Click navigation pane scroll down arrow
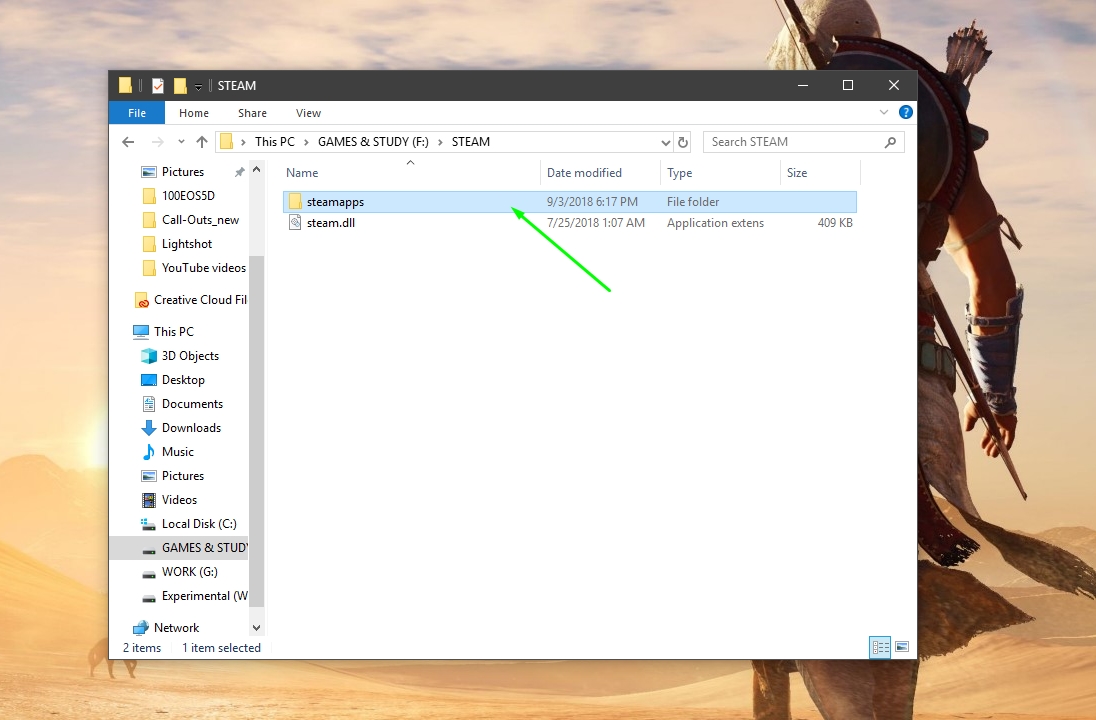This screenshot has width=1096, height=720. tap(257, 628)
